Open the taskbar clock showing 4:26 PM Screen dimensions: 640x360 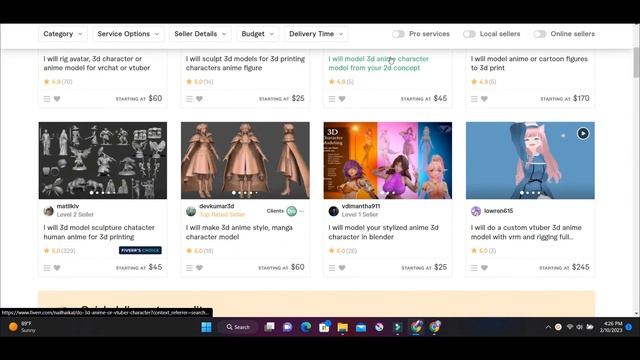click(x=611, y=327)
